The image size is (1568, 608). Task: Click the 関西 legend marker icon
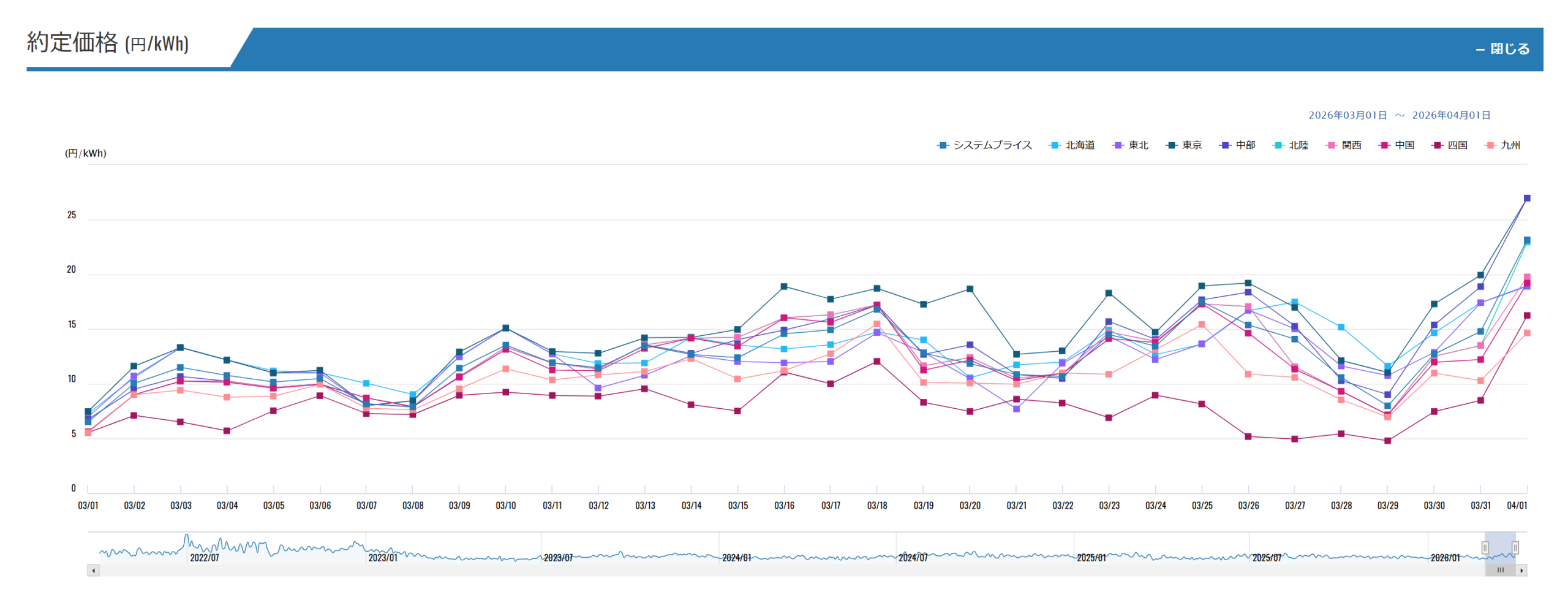1331,145
